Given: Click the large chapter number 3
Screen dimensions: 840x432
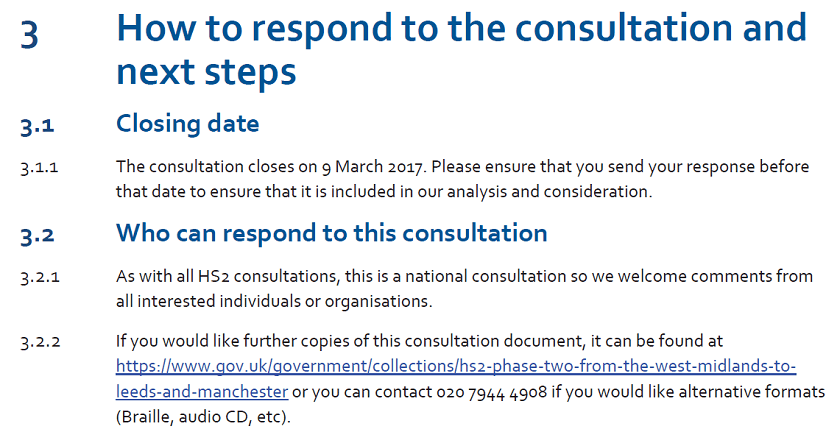Looking at the screenshot, I should coord(29,34).
